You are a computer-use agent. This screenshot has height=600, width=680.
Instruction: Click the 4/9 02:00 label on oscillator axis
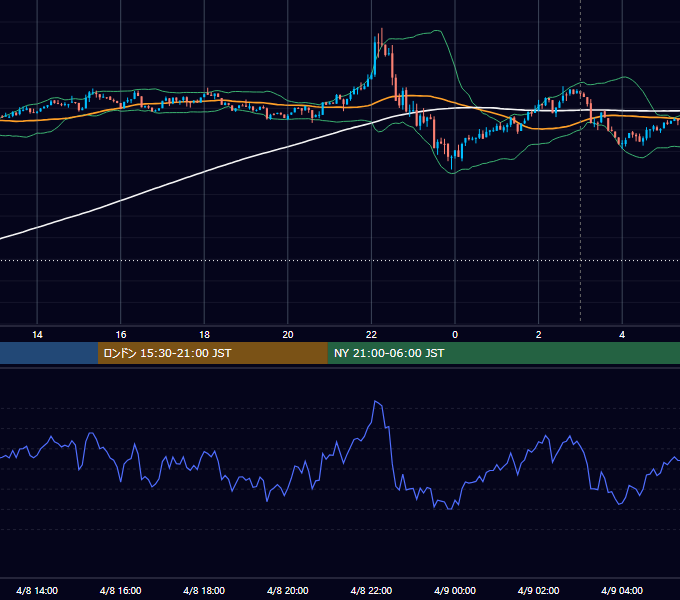click(x=538, y=590)
